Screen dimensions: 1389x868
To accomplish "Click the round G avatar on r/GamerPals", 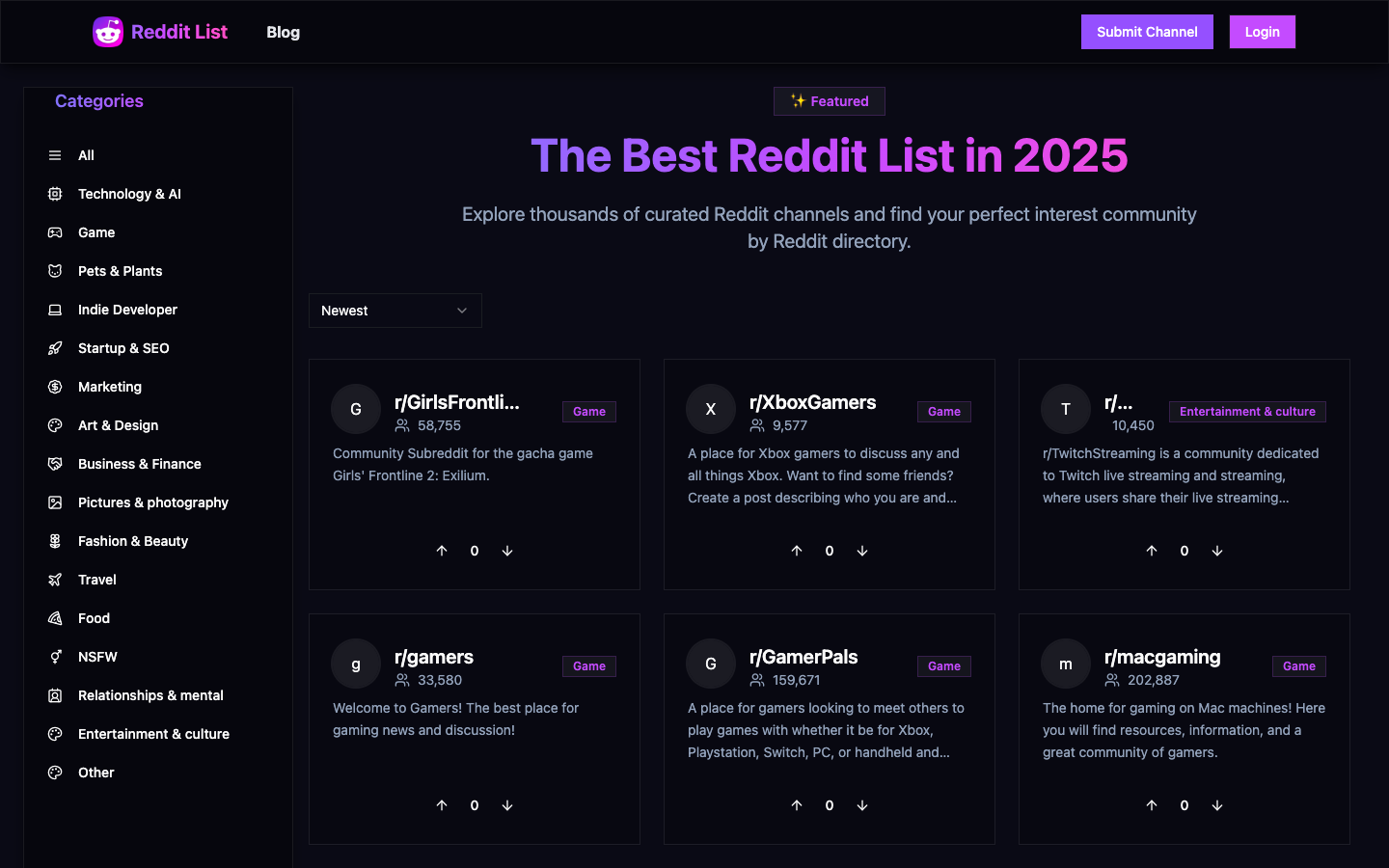I will (x=711, y=664).
